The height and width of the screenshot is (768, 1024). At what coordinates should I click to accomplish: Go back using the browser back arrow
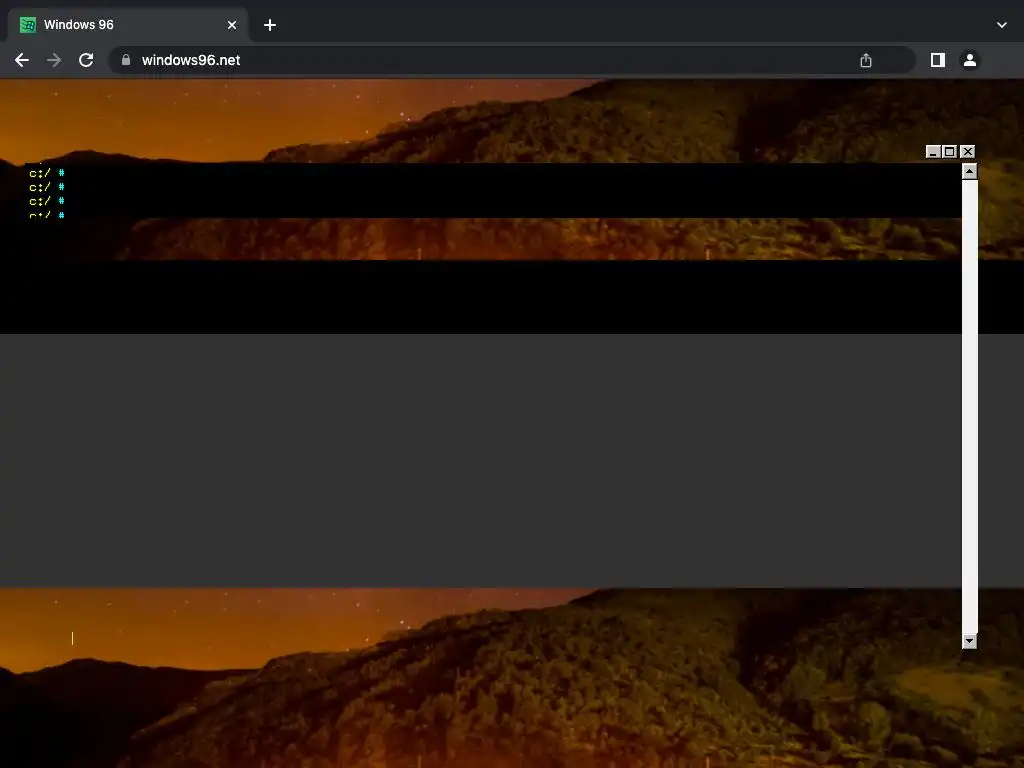click(22, 60)
